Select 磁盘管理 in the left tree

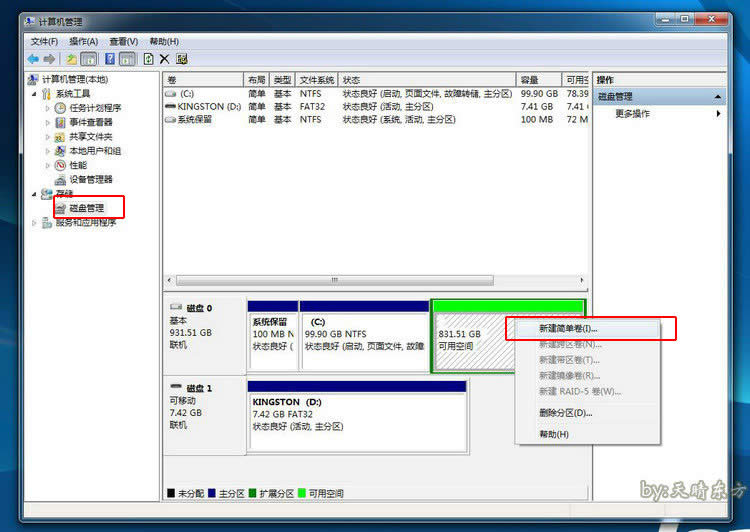coord(86,208)
